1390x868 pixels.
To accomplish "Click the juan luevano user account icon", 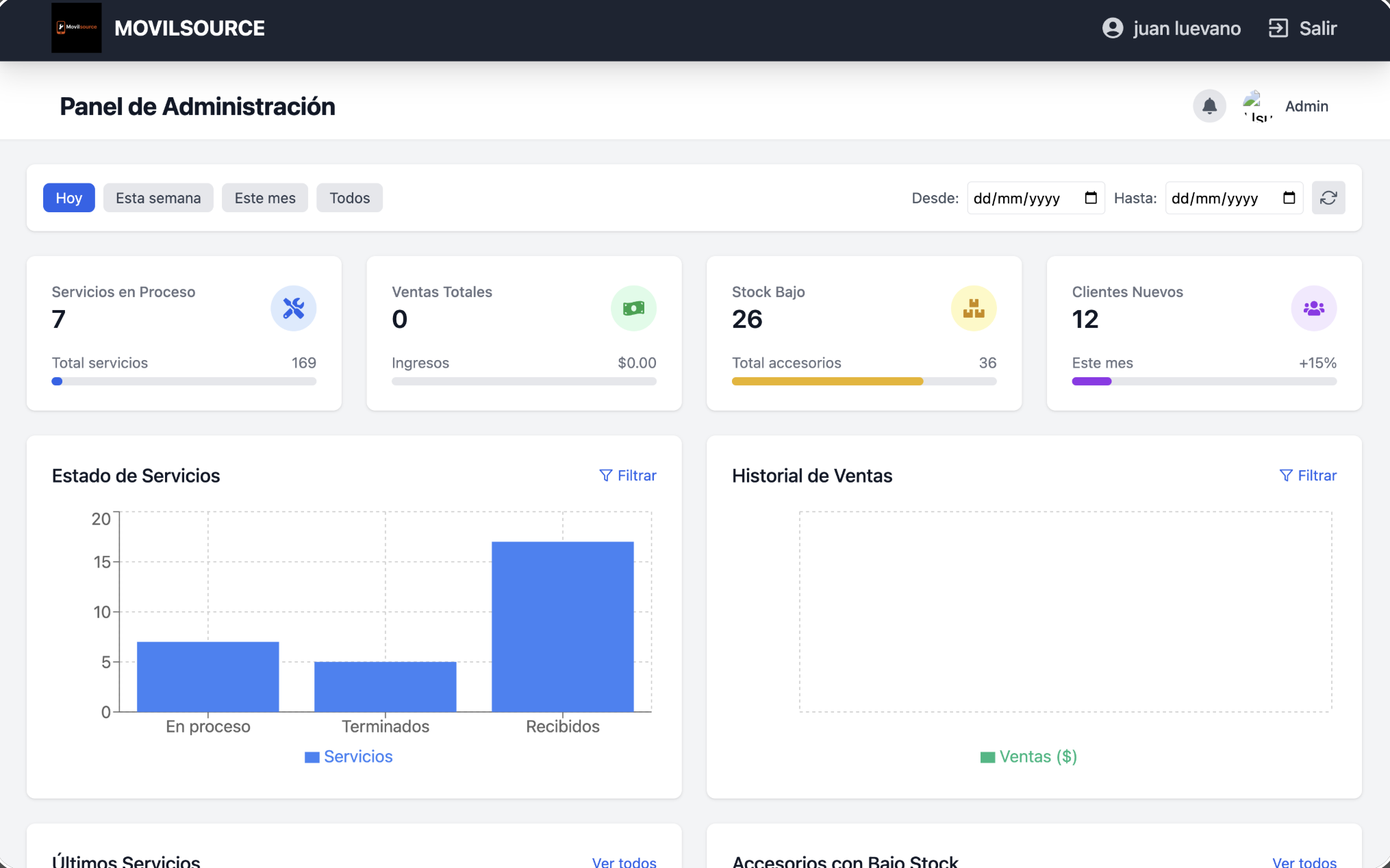I will pyautogui.click(x=1112, y=28).
